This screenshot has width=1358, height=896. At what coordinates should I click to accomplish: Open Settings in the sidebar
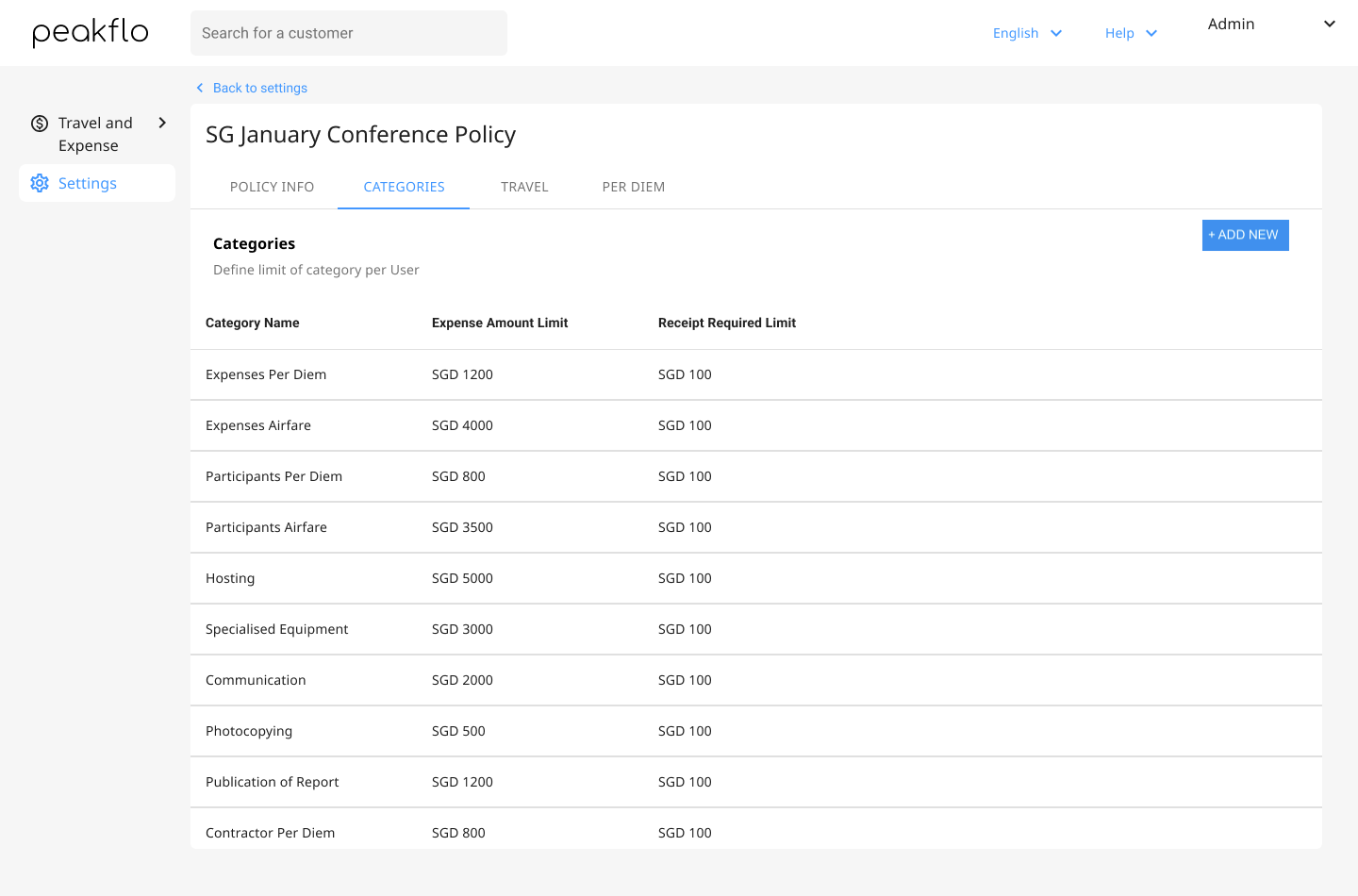[x=97, y=183]
